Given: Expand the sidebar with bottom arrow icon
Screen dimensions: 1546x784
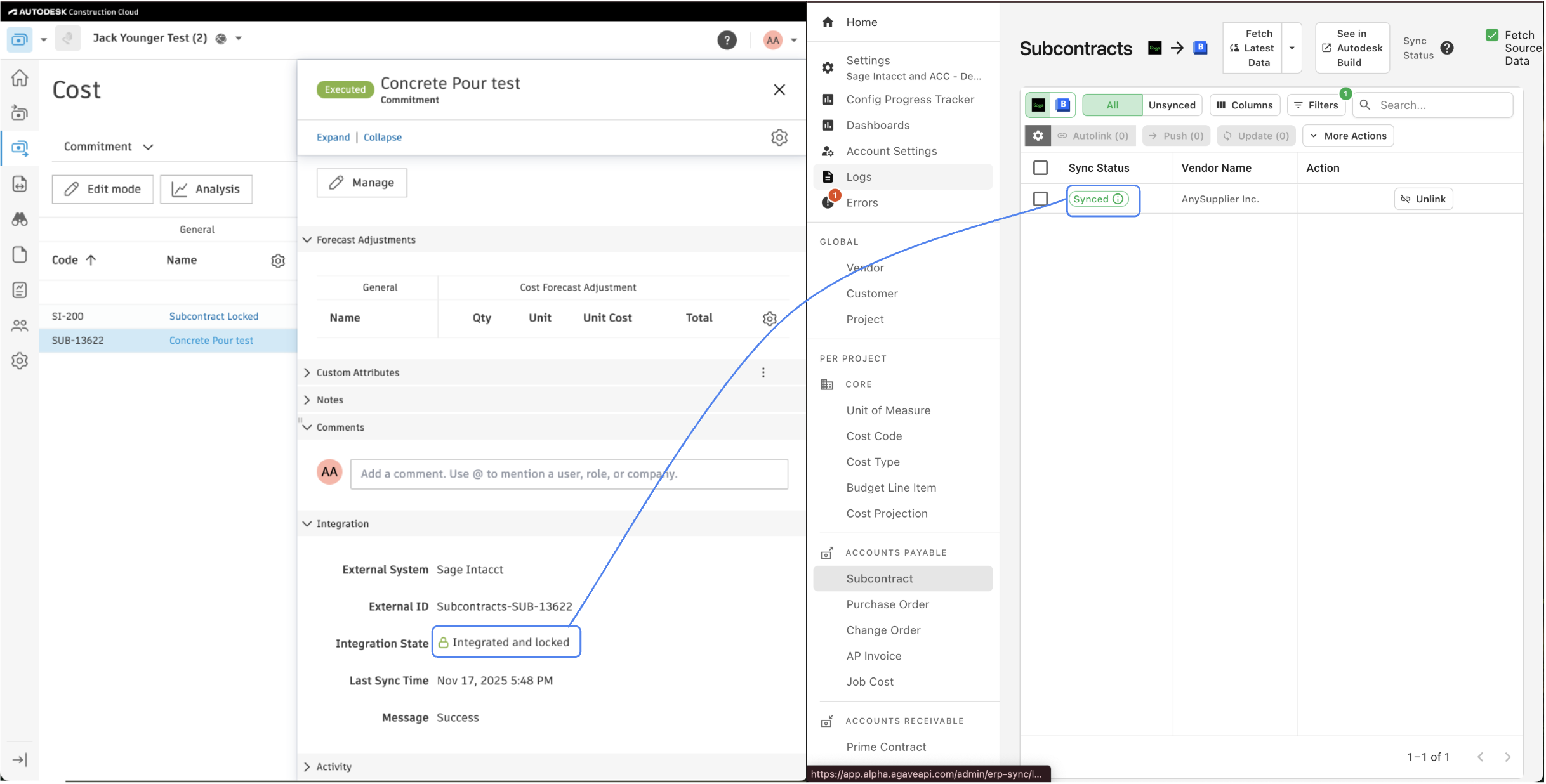Looking at the screenshot, I should click(20, 759).
